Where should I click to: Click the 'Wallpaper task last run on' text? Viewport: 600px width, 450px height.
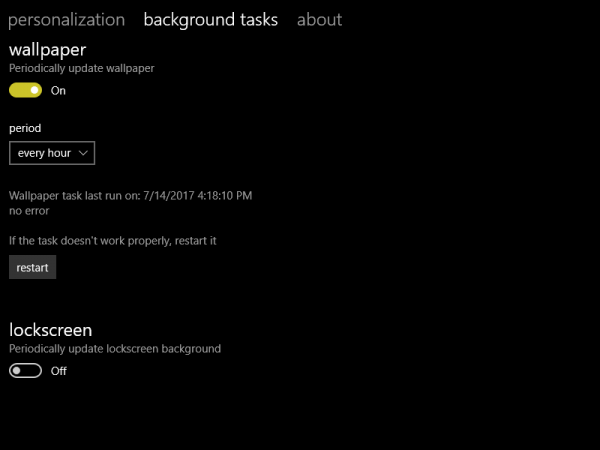pos(130,196)
